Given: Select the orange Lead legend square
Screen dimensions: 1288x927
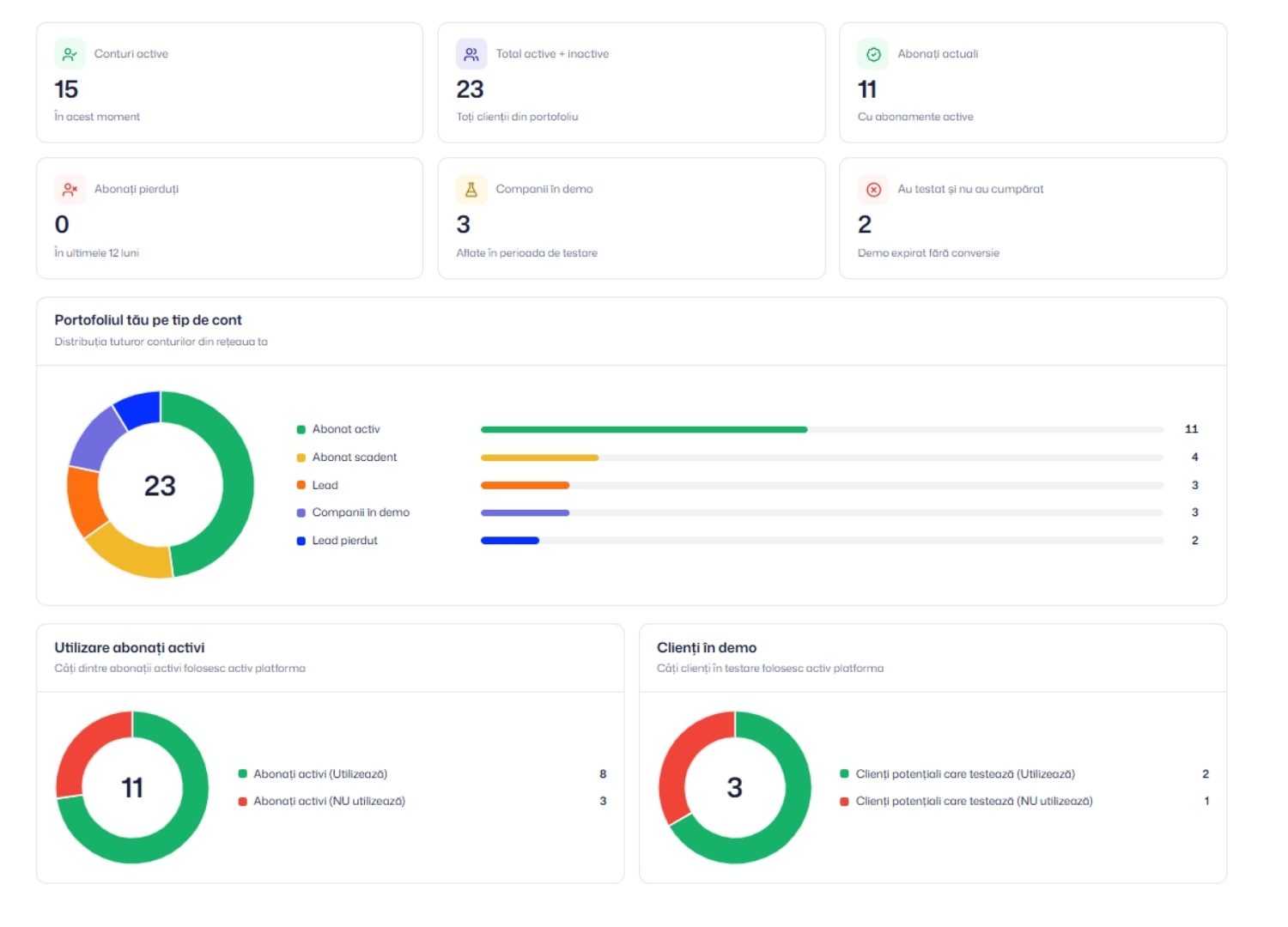Looking at the screenshot, I should tap(301, 485).
